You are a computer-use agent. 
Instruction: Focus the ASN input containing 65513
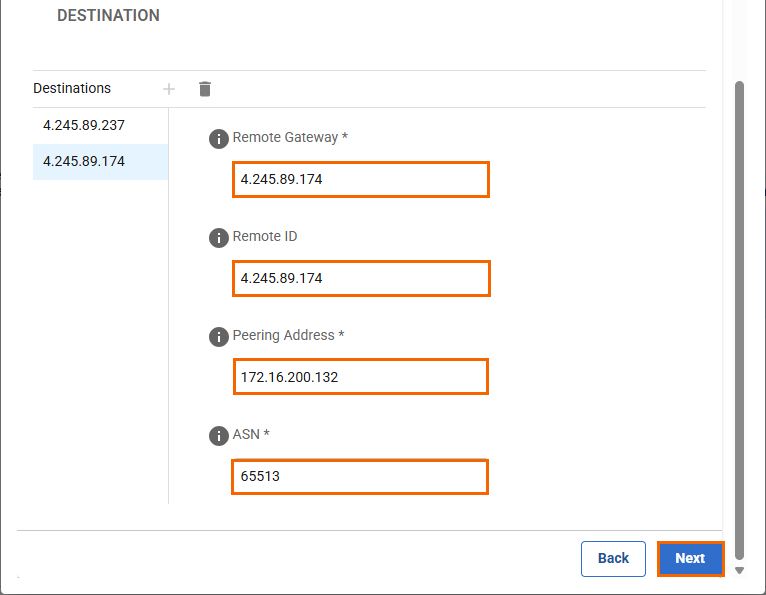click(361, 477)
